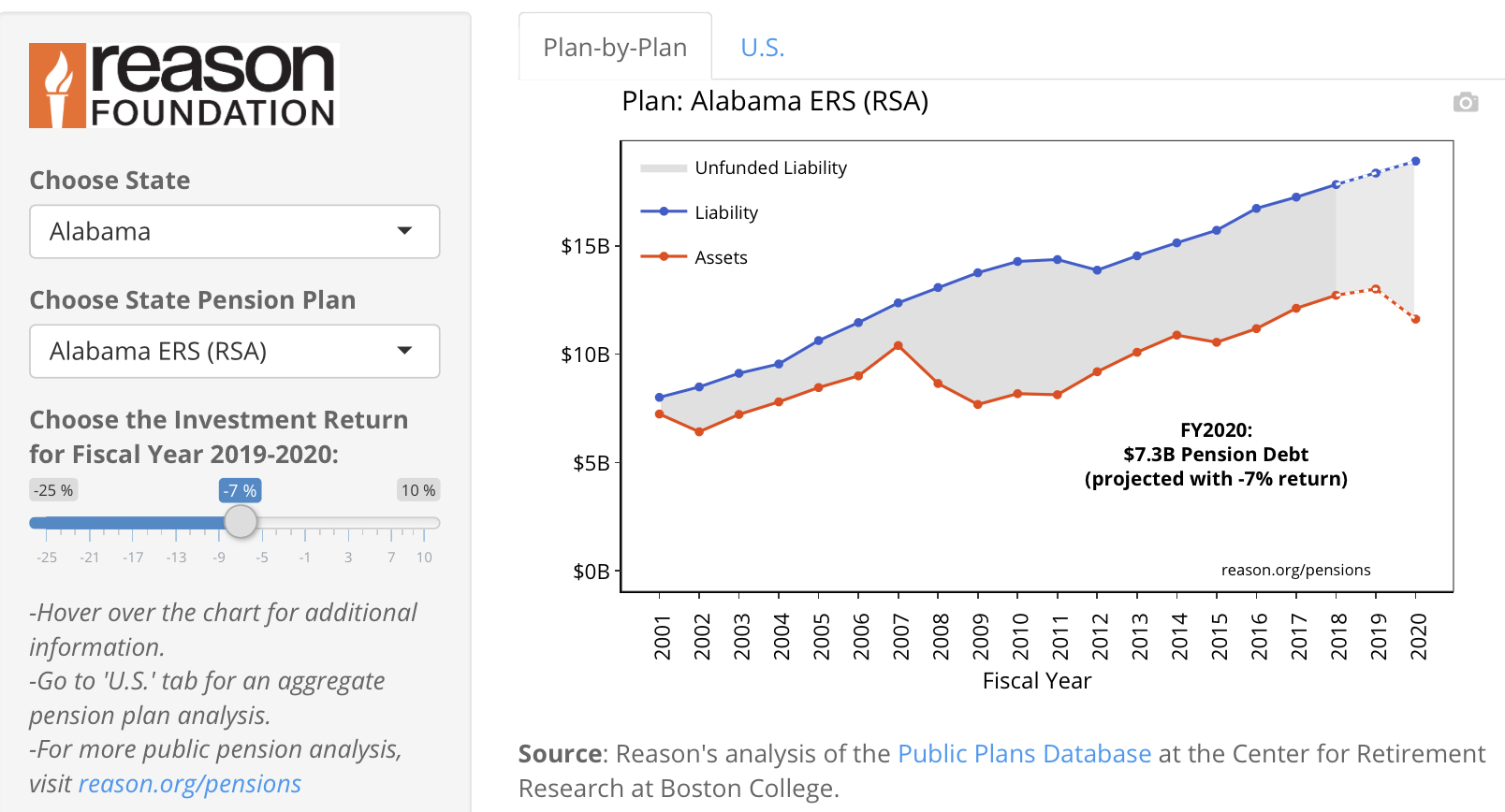Click the 2001 liability data point
Image resolution: width=1505 pixels, height=812 pixels.
click(x=660, y=398)
